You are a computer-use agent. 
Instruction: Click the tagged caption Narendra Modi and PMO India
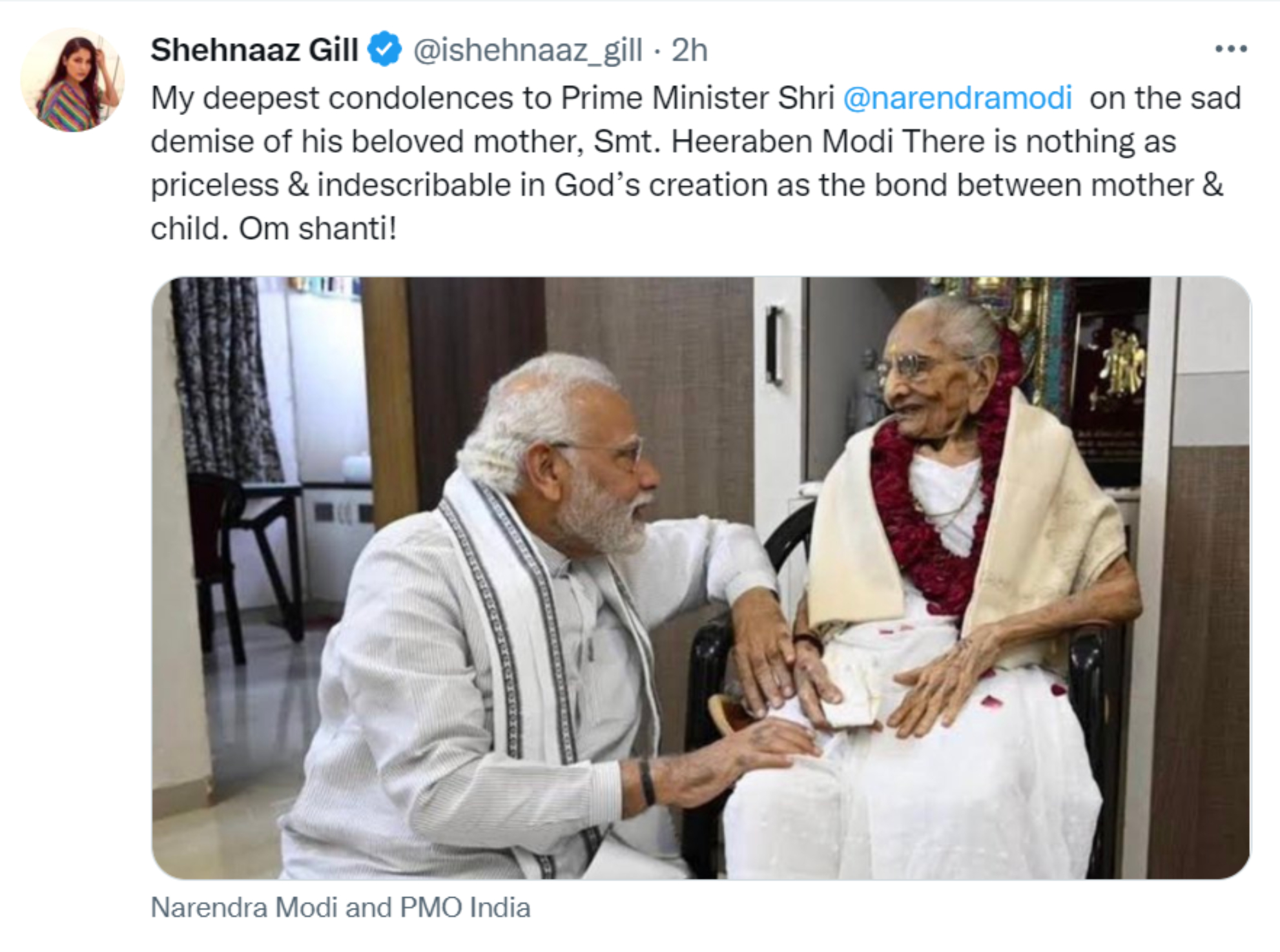coord(340,907)
